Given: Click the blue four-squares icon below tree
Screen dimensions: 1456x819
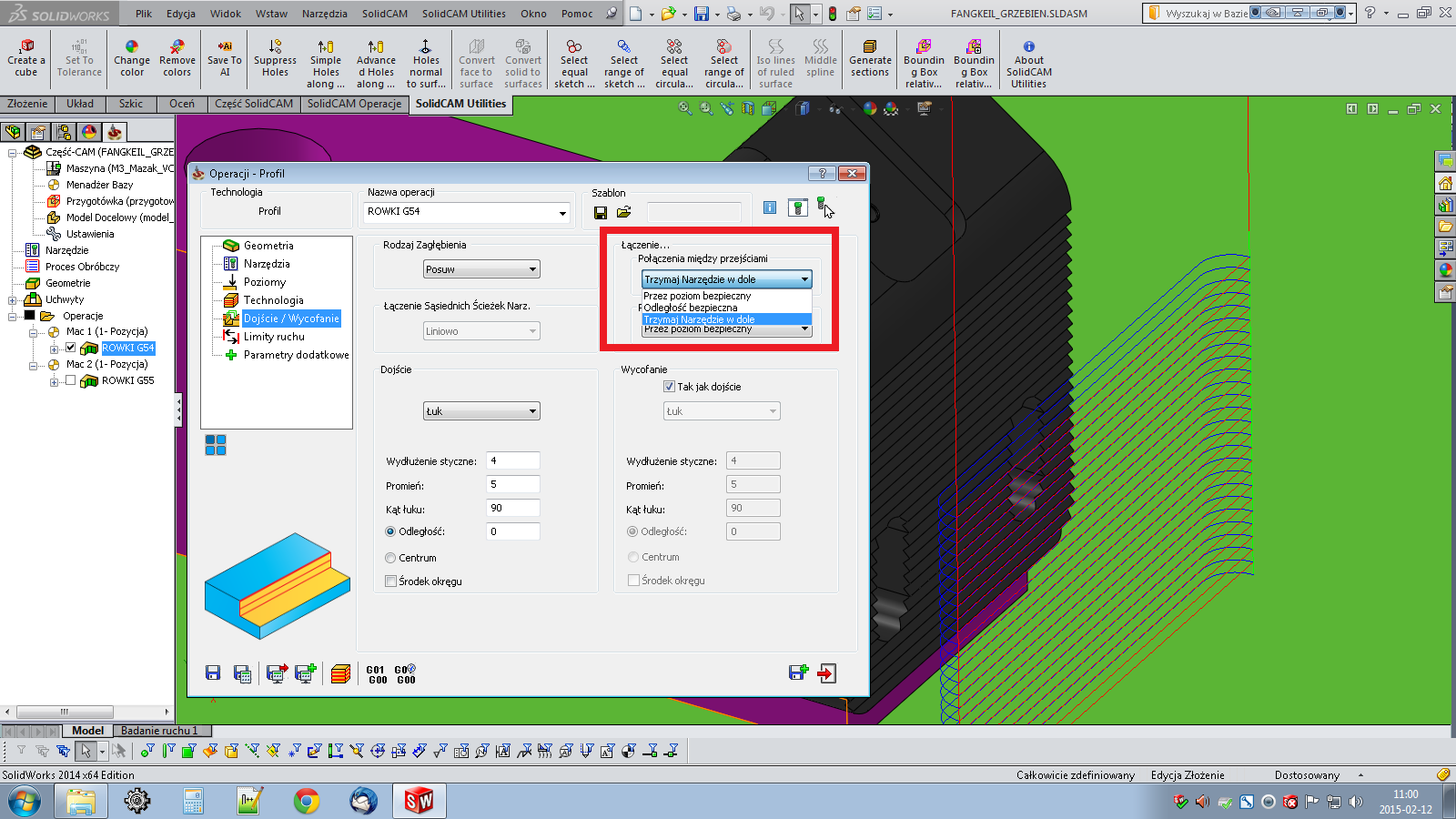Looking at the screenshot, I should 216,445.
